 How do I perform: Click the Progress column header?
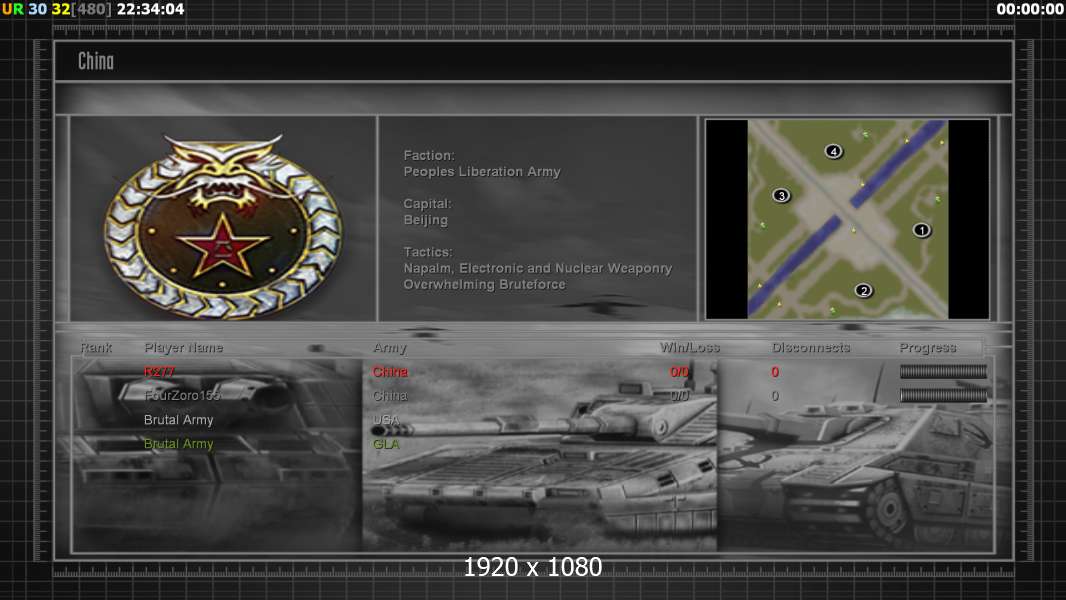(x=927, y=348)
